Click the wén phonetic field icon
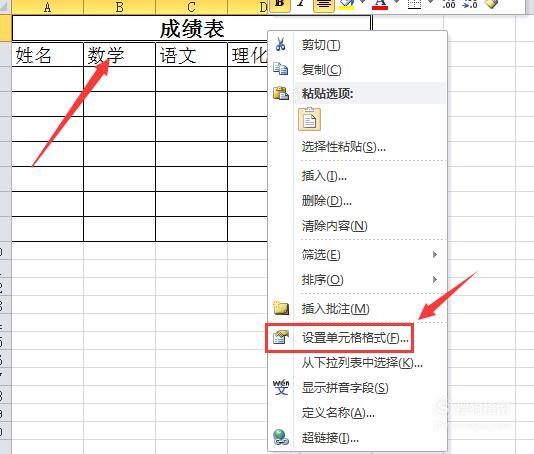The width and height of the screenshot is (534, 454). [x=281, y=388]
